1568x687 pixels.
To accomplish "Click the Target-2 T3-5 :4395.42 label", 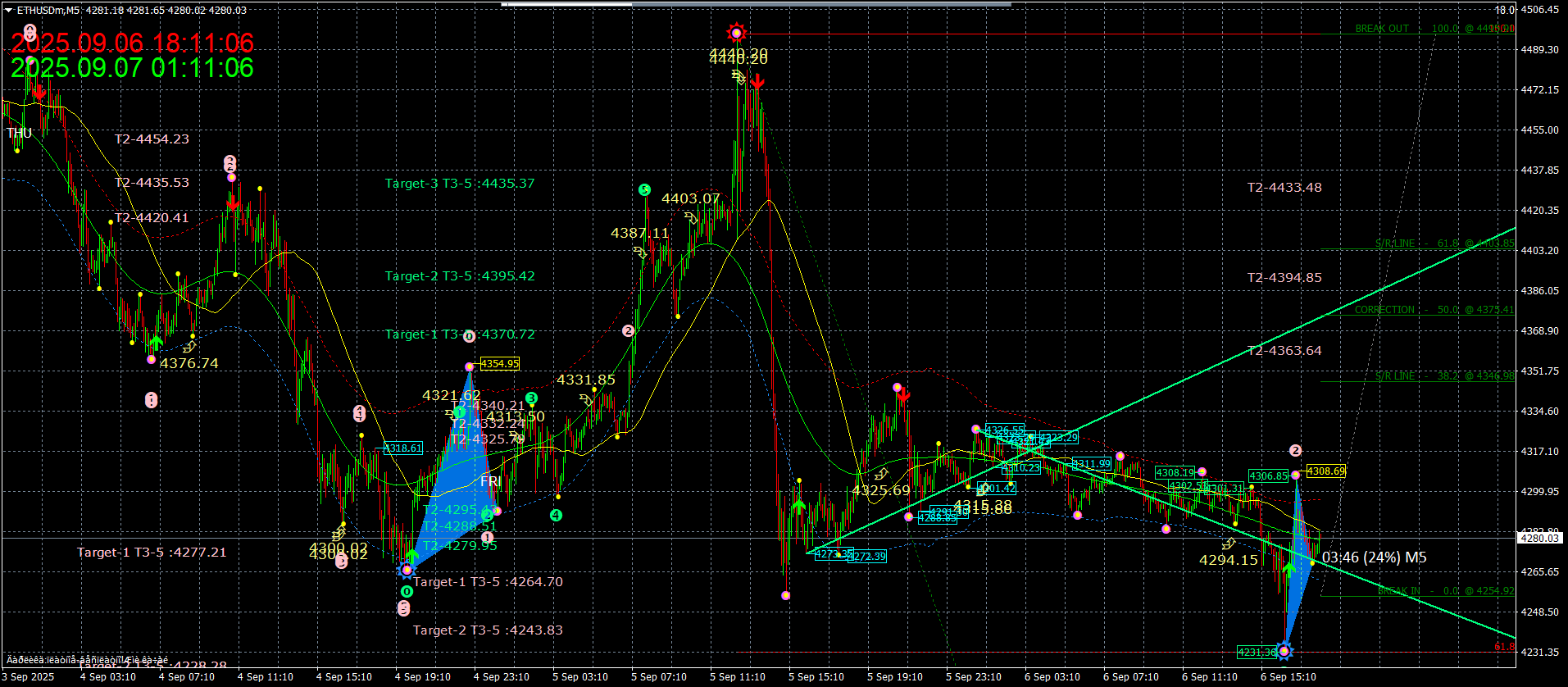I will 460,276.
